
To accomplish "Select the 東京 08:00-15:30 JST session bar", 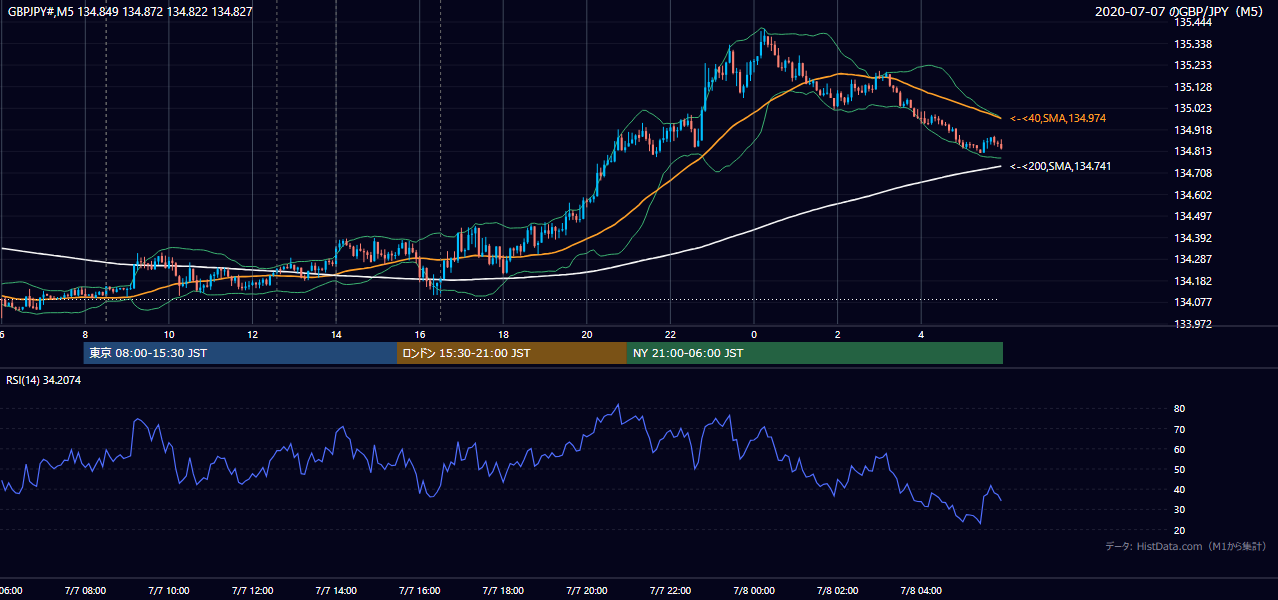I will (240, 353).
